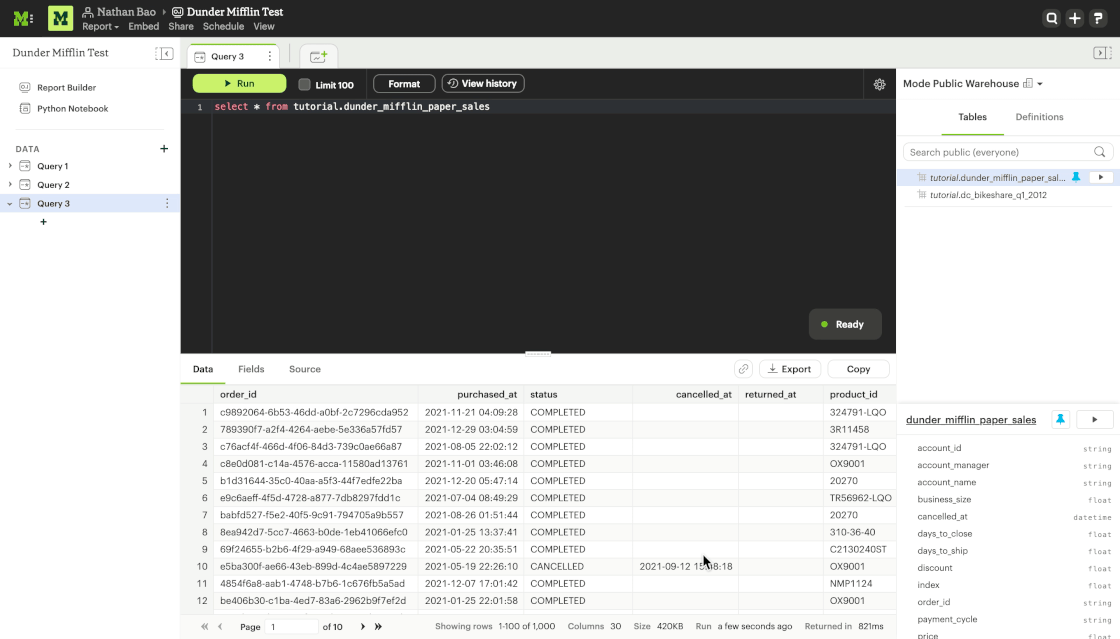Image resolution: width=1120 pixels, height=639 pixels.
Task: Click the Ready status indicator
Action: pos(845,324)
